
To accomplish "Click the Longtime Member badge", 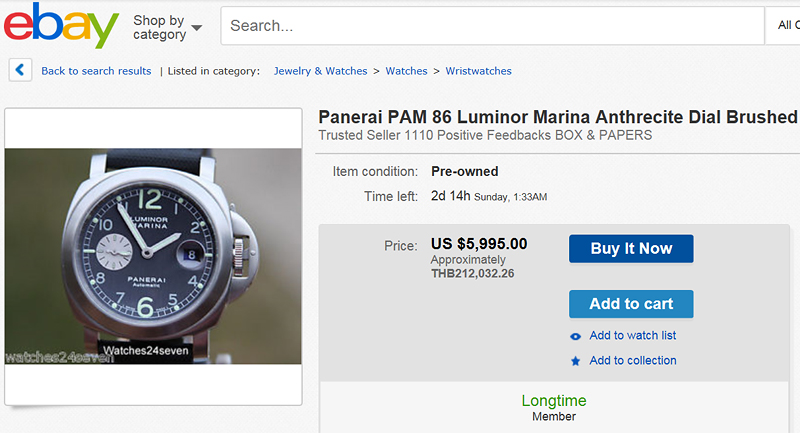I will point(554,407).
